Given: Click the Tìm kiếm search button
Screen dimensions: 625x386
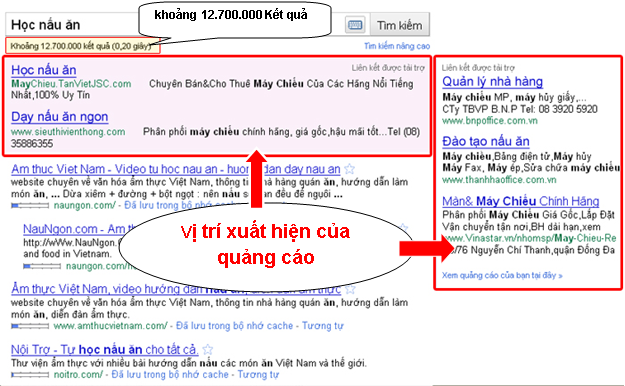Looking at the screenshot, I should tap(400, 25).
